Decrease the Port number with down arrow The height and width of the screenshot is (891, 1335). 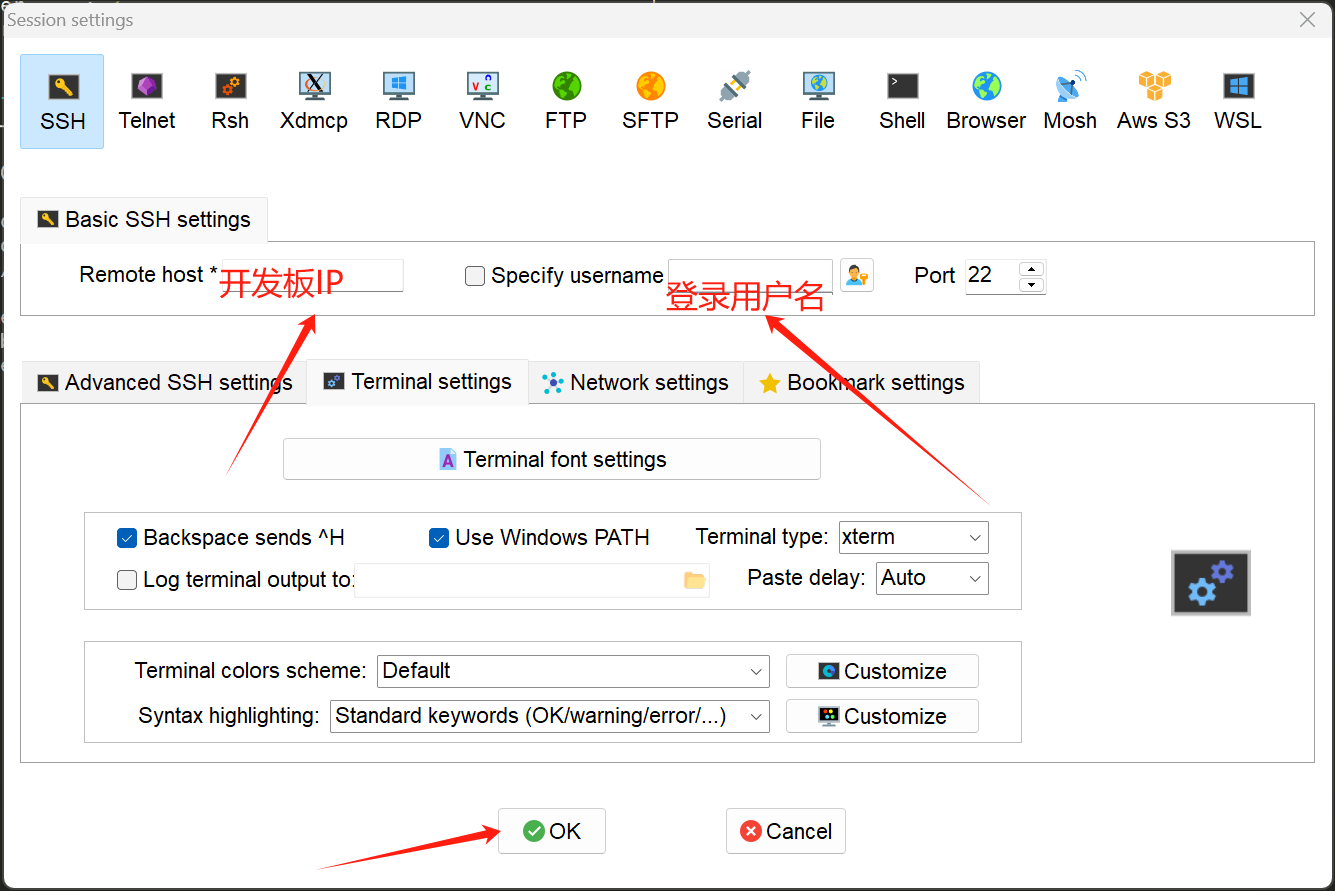(1032, 284)
